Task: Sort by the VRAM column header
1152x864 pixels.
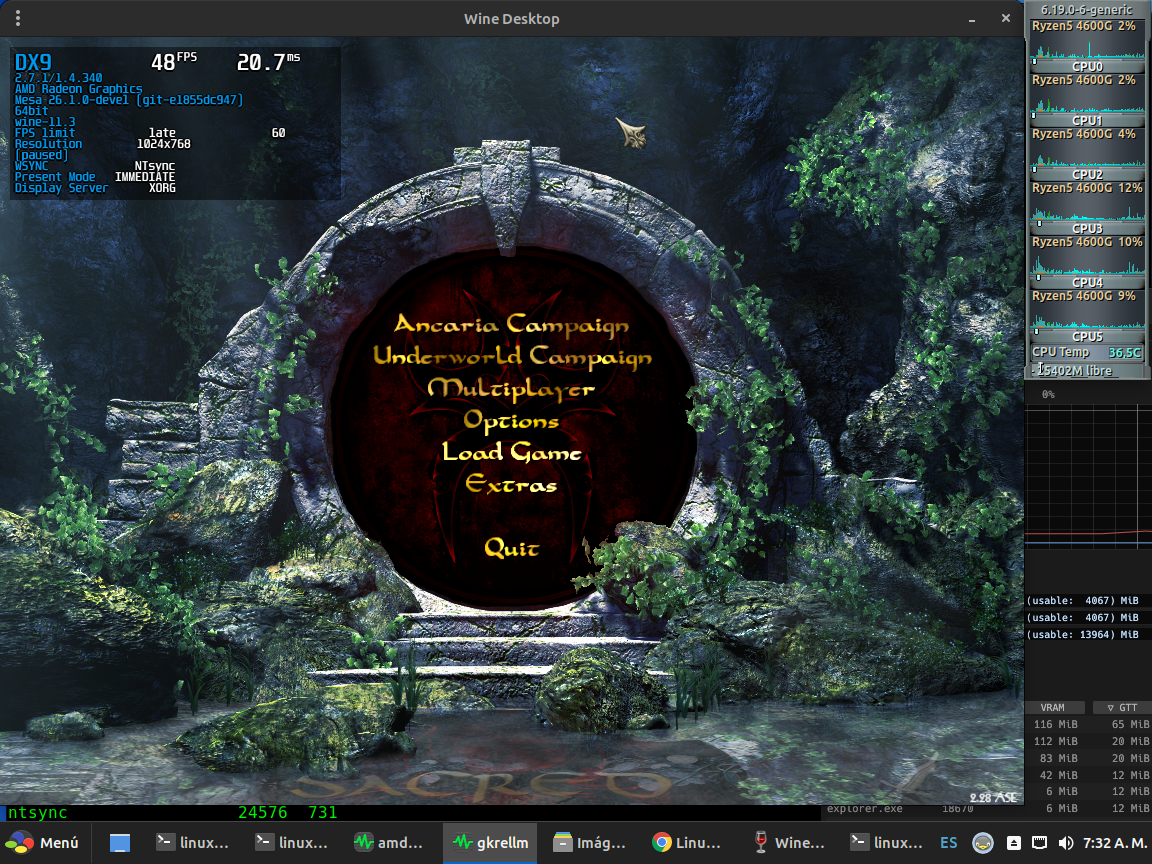Action: tap(1054, 708)
